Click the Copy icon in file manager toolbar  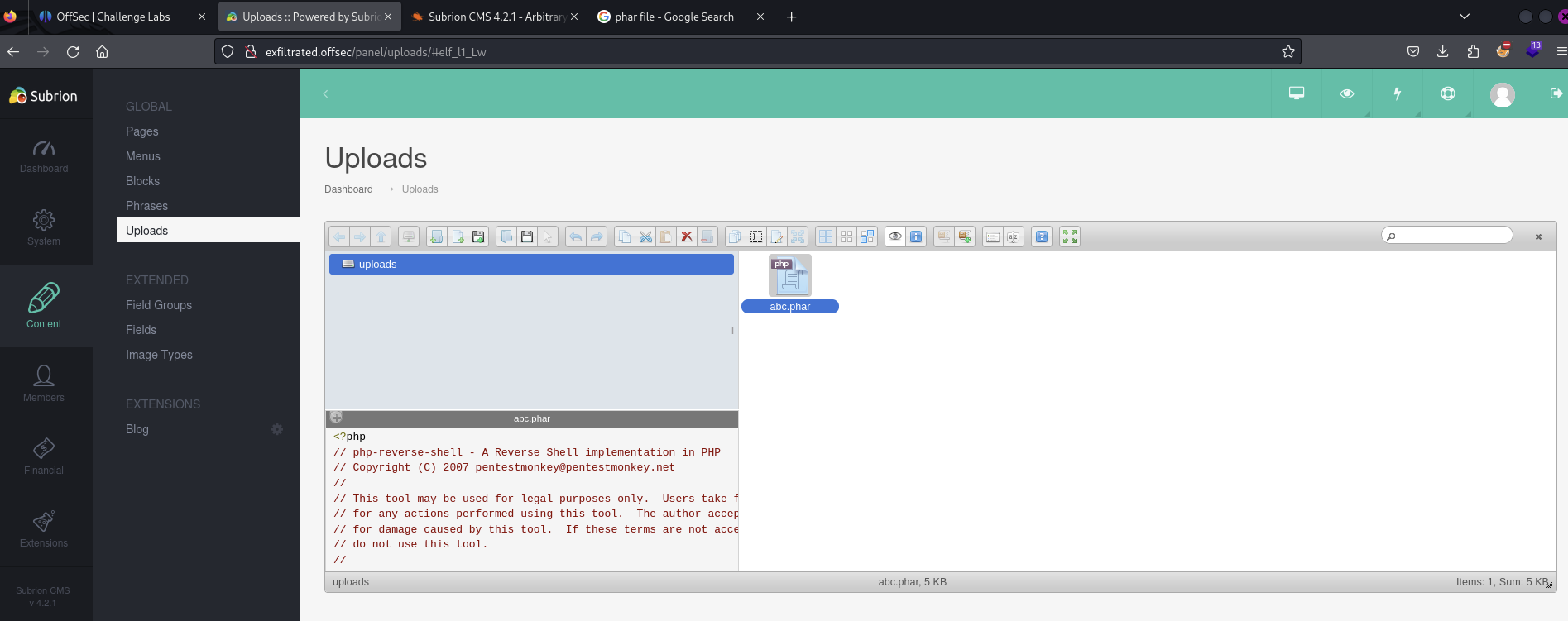click(x=625, y=237)
